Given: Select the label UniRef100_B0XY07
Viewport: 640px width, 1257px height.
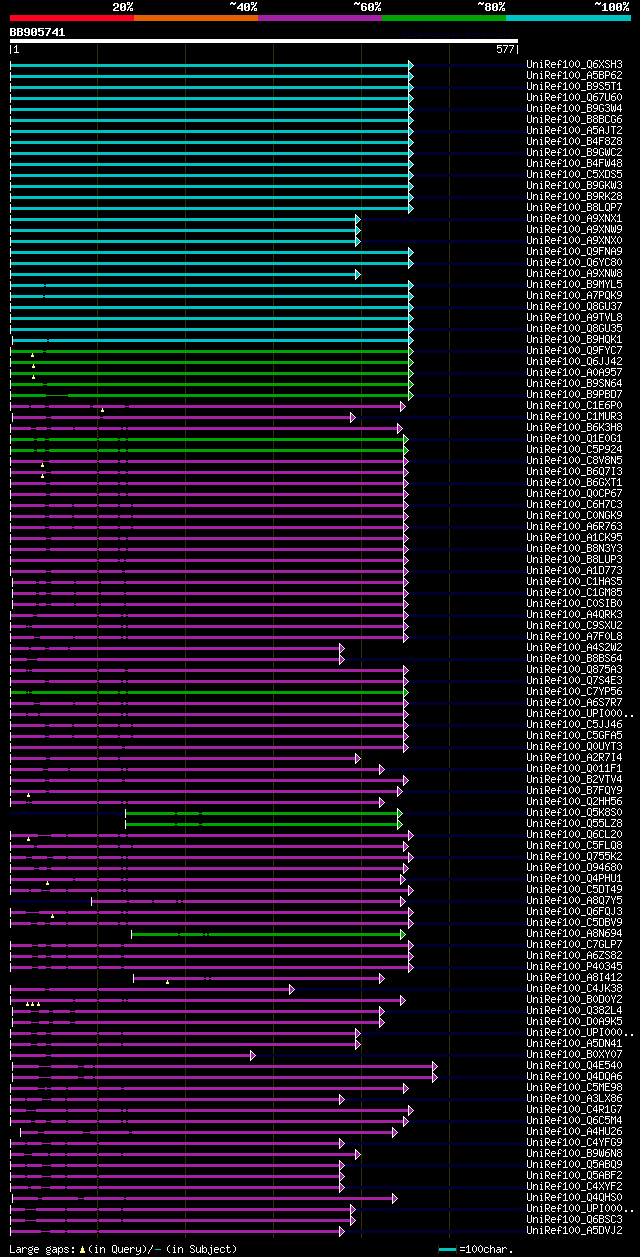Looking at the screenshot, I should click(574, 1054).
